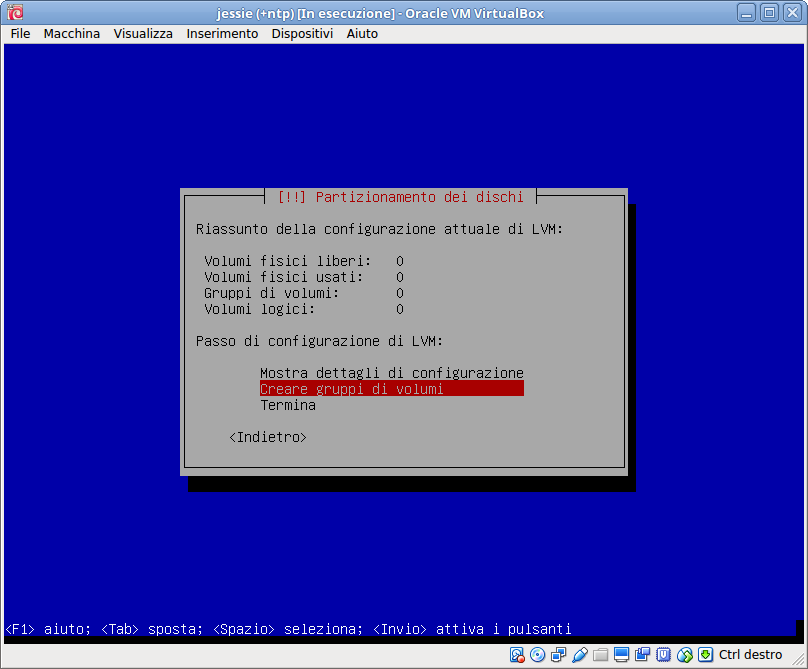Click the USB devices status icon
Image resolution: width=808 pixels, height=669 pixels.
[x=580, y=655]
